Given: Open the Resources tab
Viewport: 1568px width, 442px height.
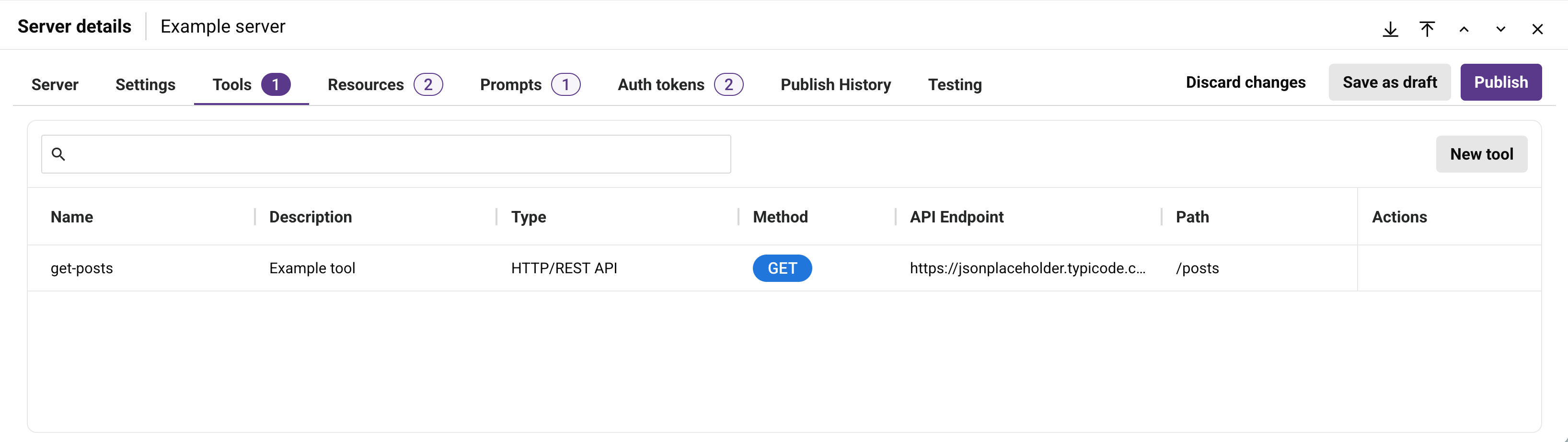Looking at the screenshot, I should point(385,85).
